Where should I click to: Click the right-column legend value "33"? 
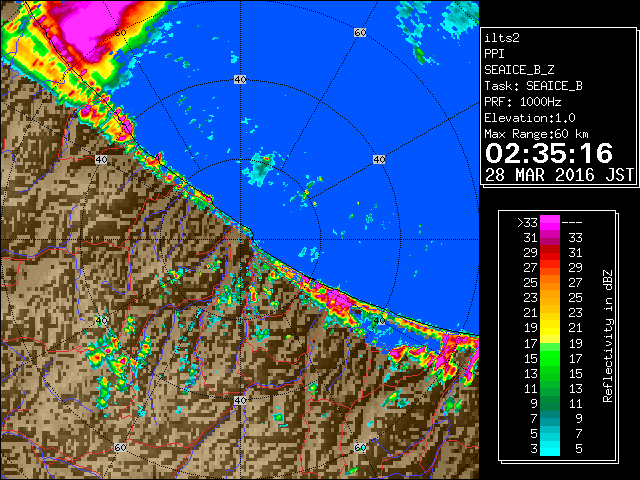[x=575, y=238]
